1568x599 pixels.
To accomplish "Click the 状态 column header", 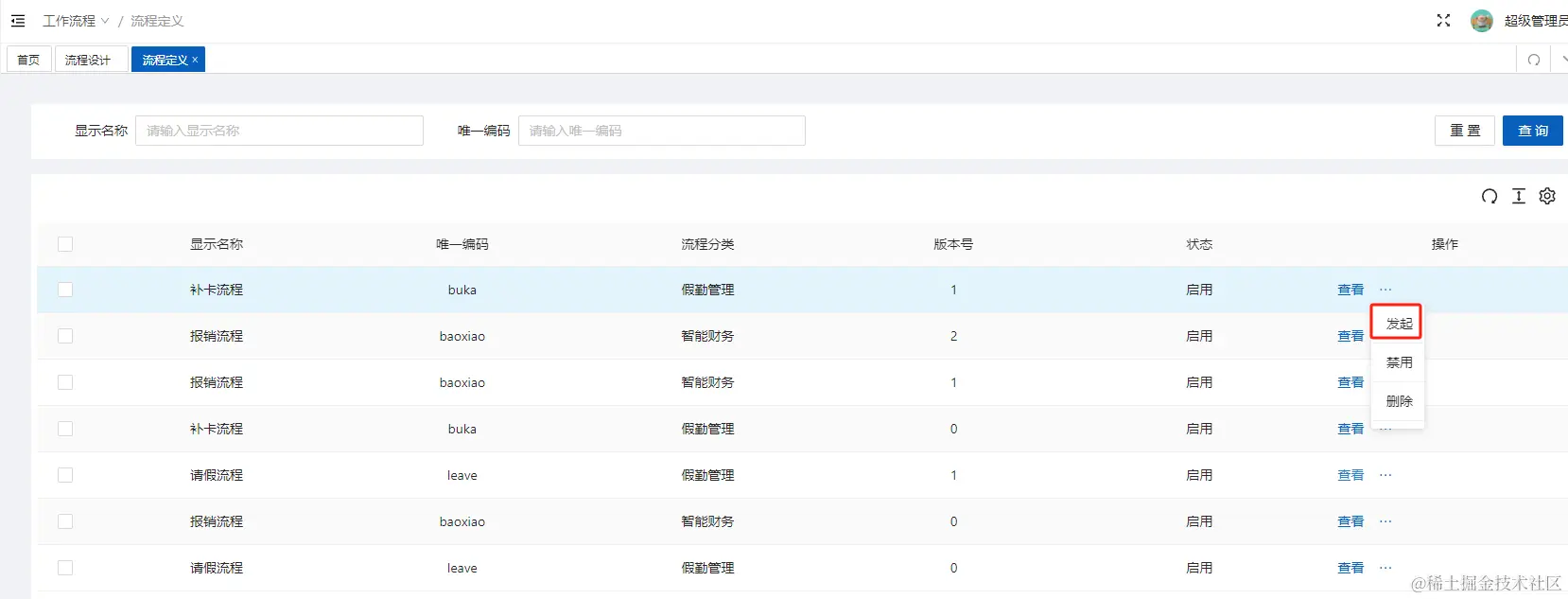I will [1199, 244].
